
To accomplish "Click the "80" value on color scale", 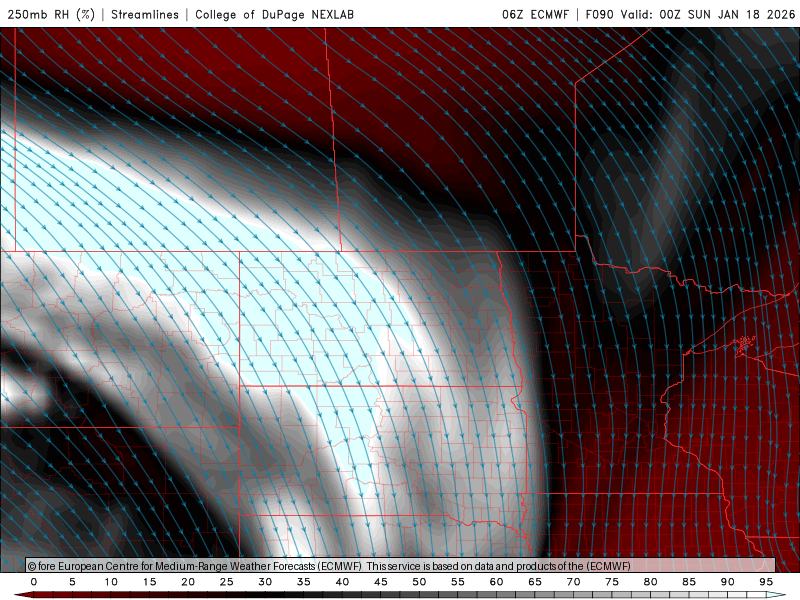I will 651,582.
